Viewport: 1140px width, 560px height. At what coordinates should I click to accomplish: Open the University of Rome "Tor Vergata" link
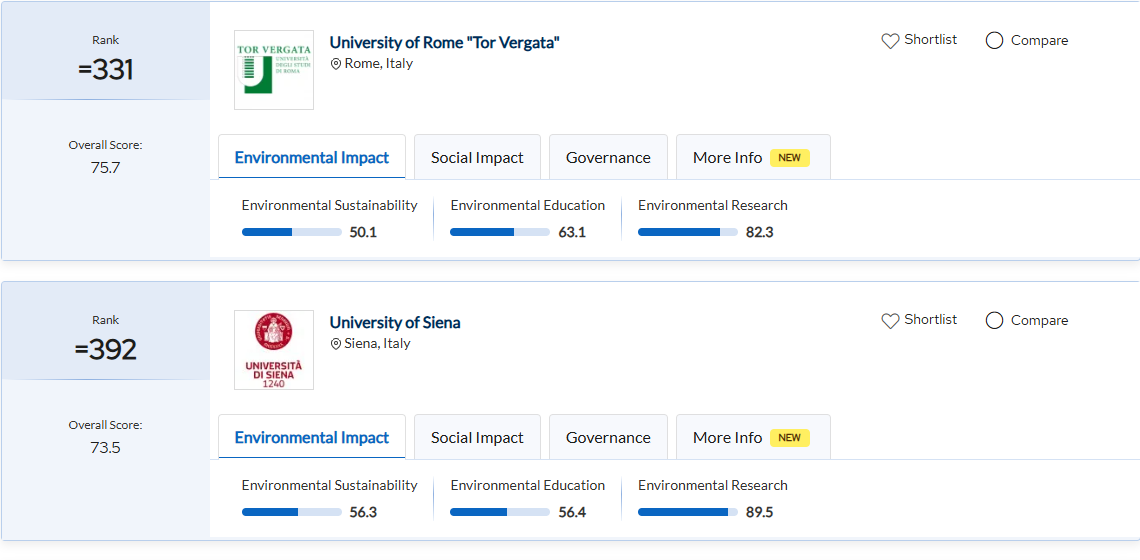point(444,42)
